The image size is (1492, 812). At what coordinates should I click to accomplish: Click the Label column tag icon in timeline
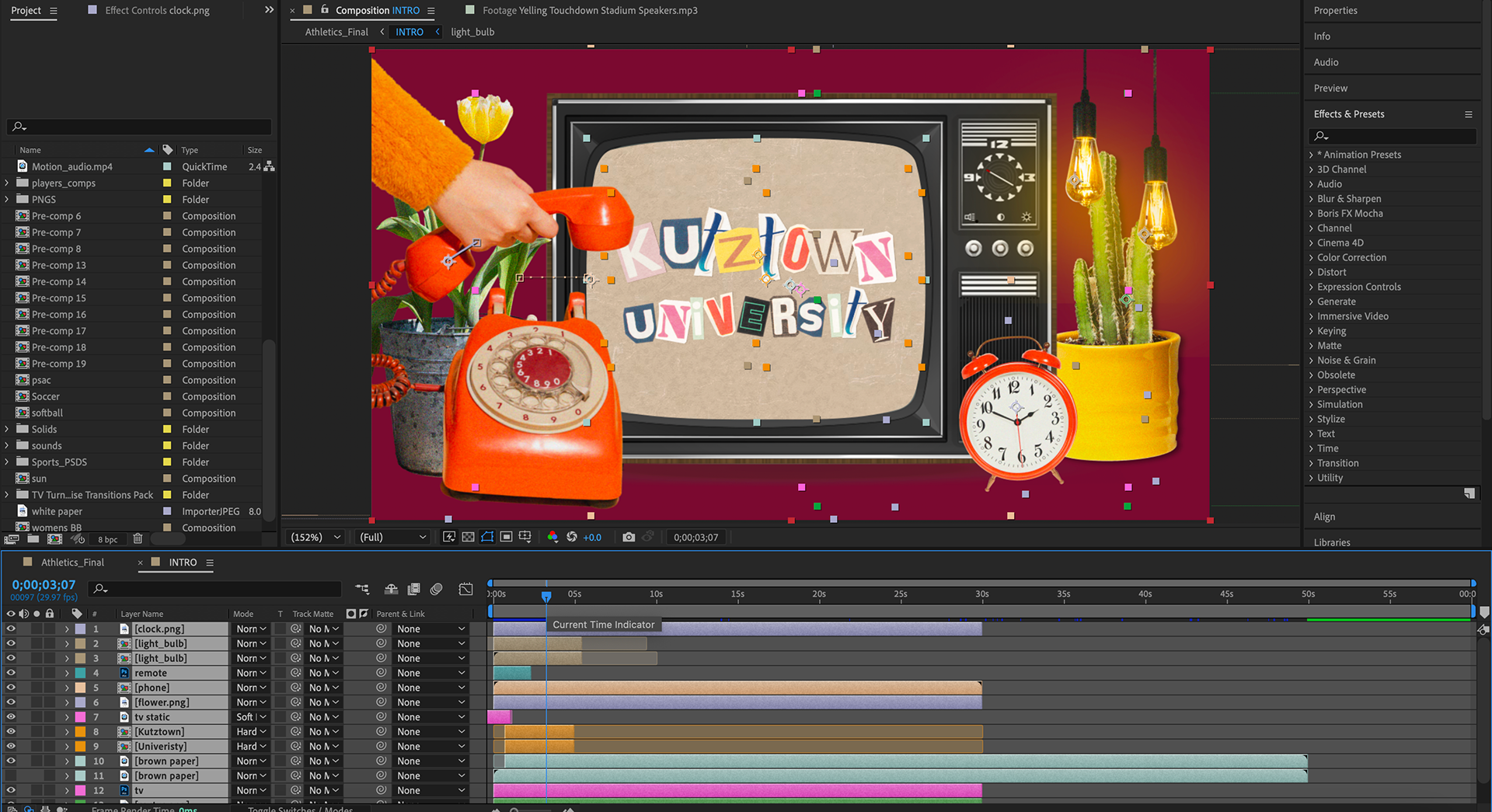click(77, 613)
